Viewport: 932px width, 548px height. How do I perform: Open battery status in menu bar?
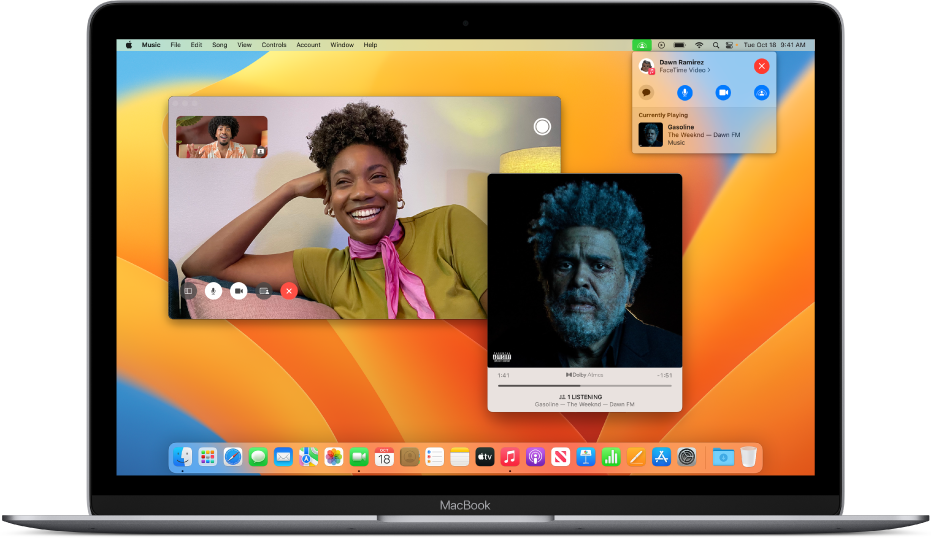pos(679,45)
